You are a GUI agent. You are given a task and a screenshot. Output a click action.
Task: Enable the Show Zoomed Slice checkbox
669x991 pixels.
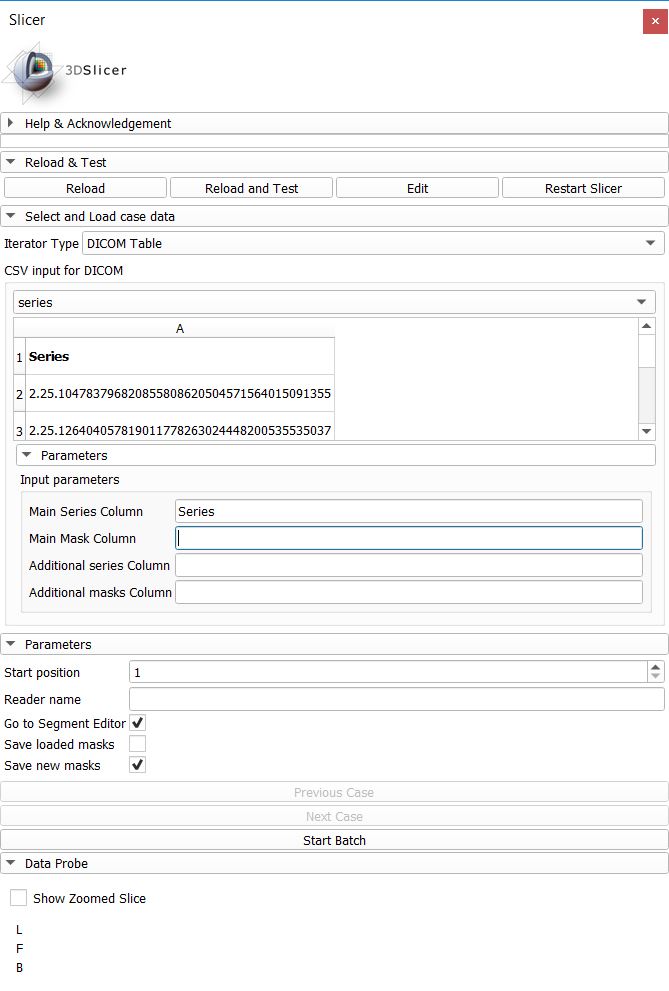tap(18, 897)
